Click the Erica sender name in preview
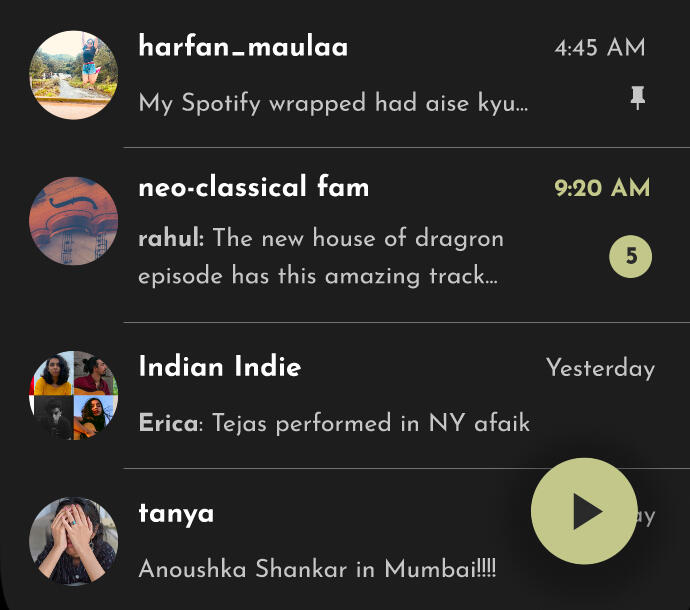The width and height of the screenshot is (690, 610). 171,423
